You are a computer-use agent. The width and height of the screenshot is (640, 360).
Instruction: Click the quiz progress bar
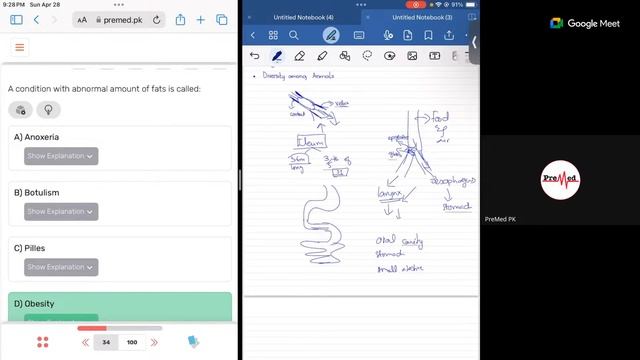click(x=120, y=328)
